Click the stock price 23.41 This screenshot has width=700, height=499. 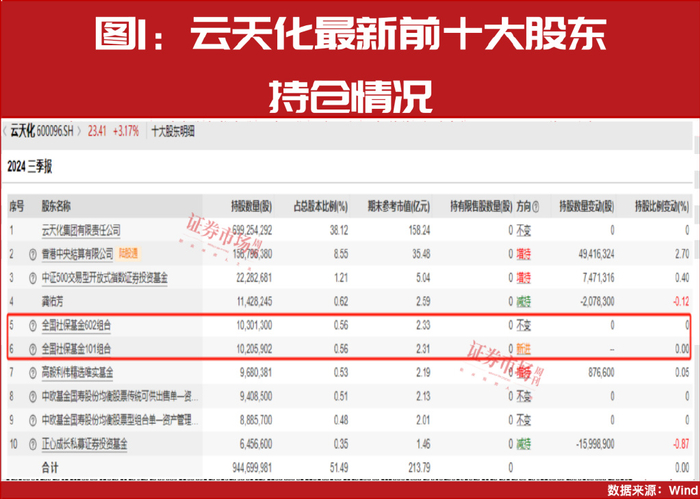pos(97,132)
